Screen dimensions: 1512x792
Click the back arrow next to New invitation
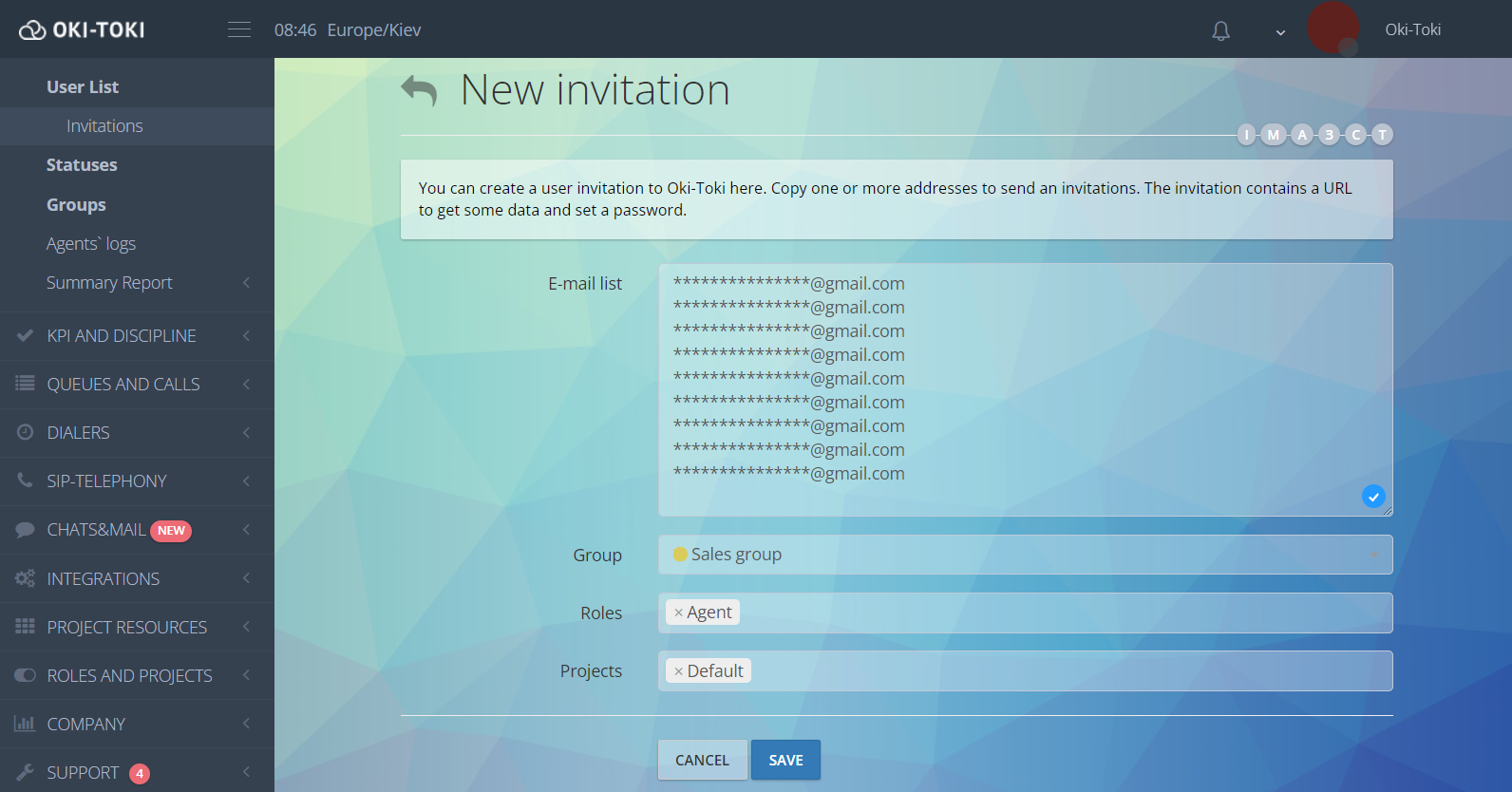pyautogui.click(x=419, y=90)
